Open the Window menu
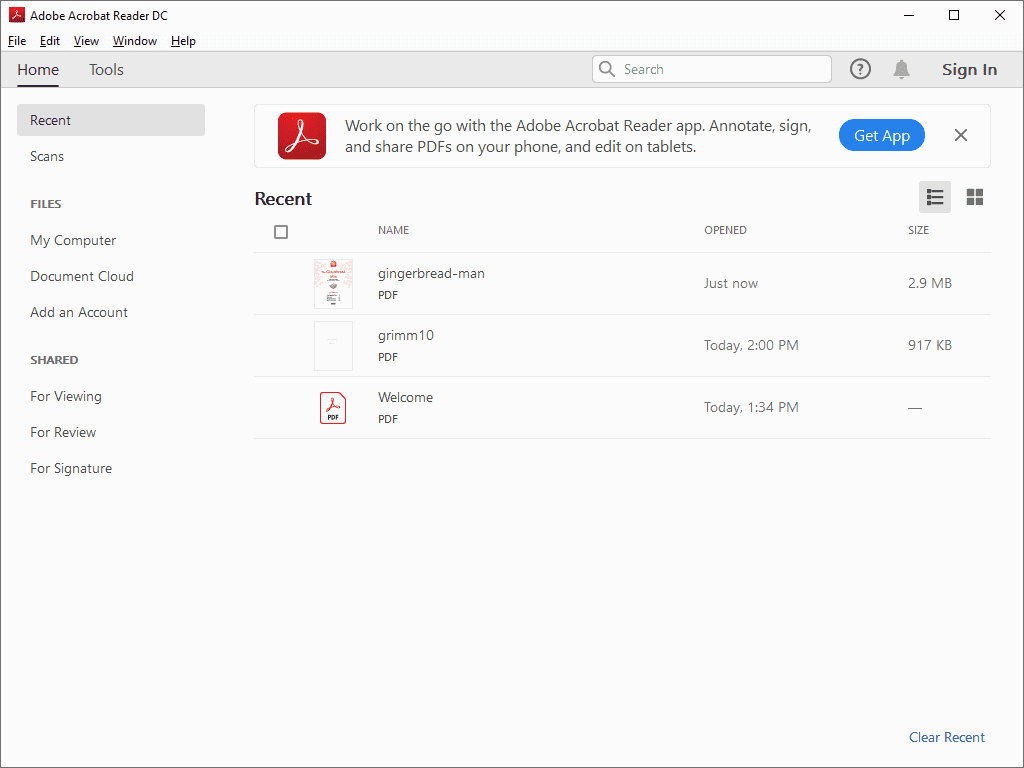The height and width of the screenshot is (768, 1024). 135,40
